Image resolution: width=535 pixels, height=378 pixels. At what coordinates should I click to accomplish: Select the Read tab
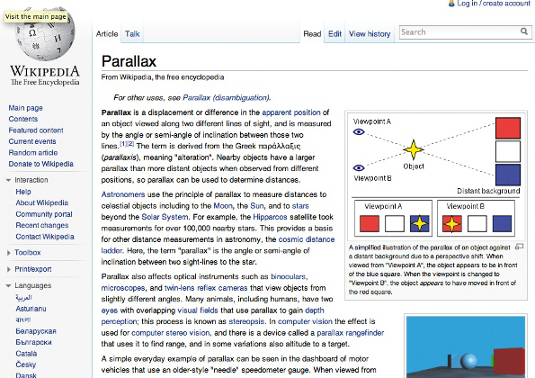click(x=312, y=34)
